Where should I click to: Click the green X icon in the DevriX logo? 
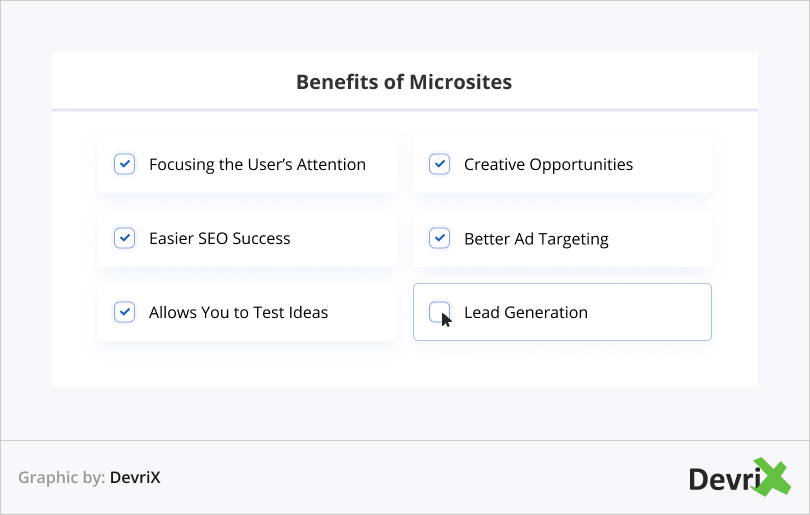(769, 477)
